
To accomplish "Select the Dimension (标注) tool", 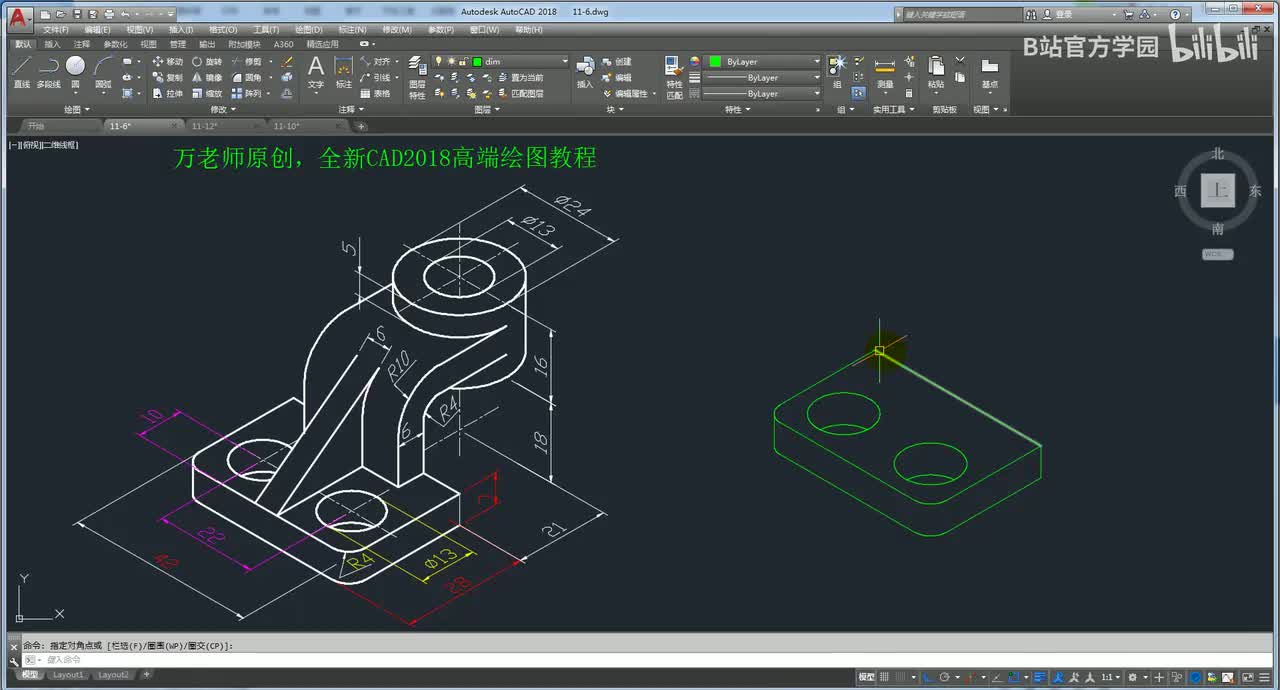I will tap(343, 72).
